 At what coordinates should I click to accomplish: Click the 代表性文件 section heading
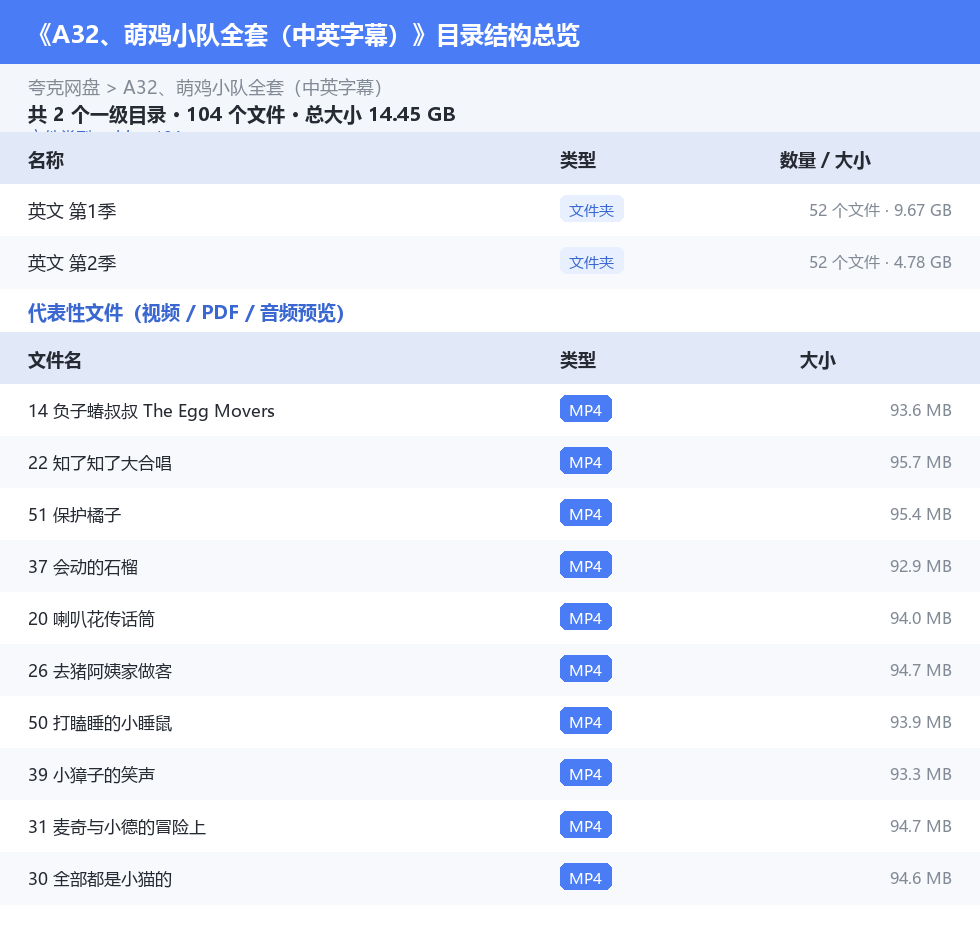coord(186,312)
